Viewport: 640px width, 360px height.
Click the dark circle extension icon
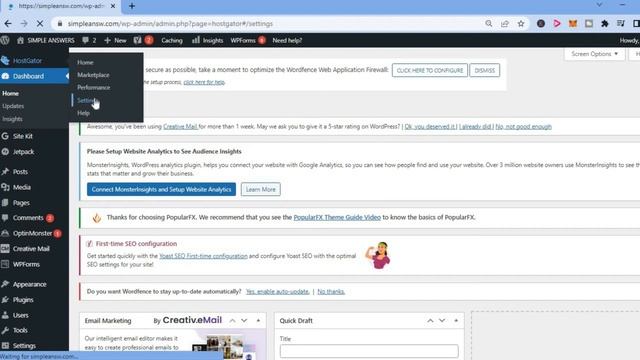click(x=541, y=24)
